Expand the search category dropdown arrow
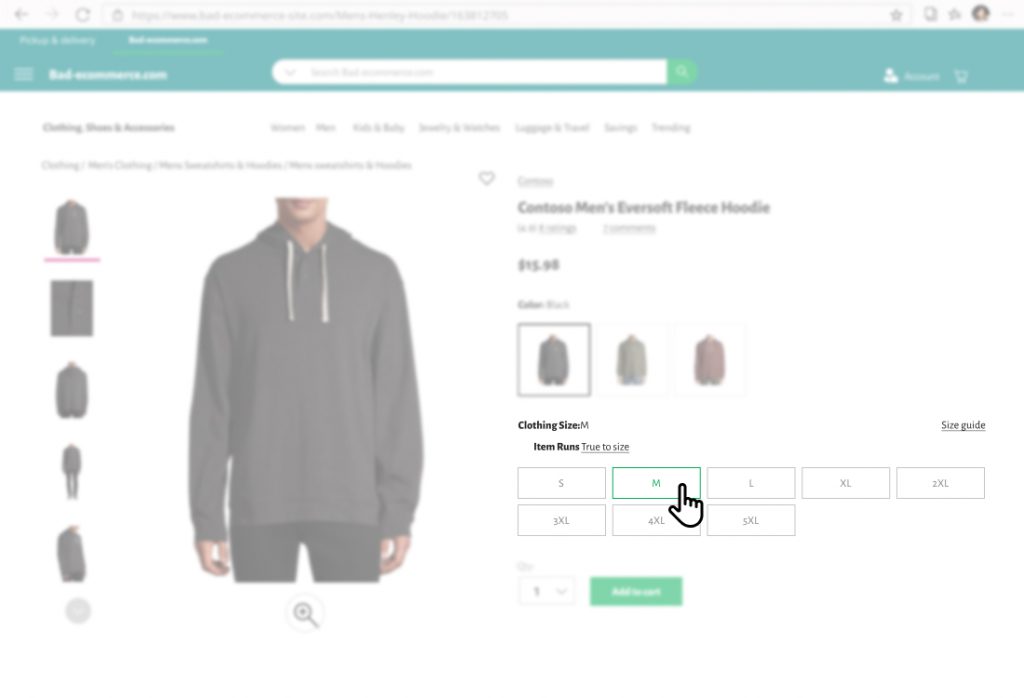Image resolution: width=1024 pixels, height=698 pixels. pyautogui.click(x=290, y=72)
